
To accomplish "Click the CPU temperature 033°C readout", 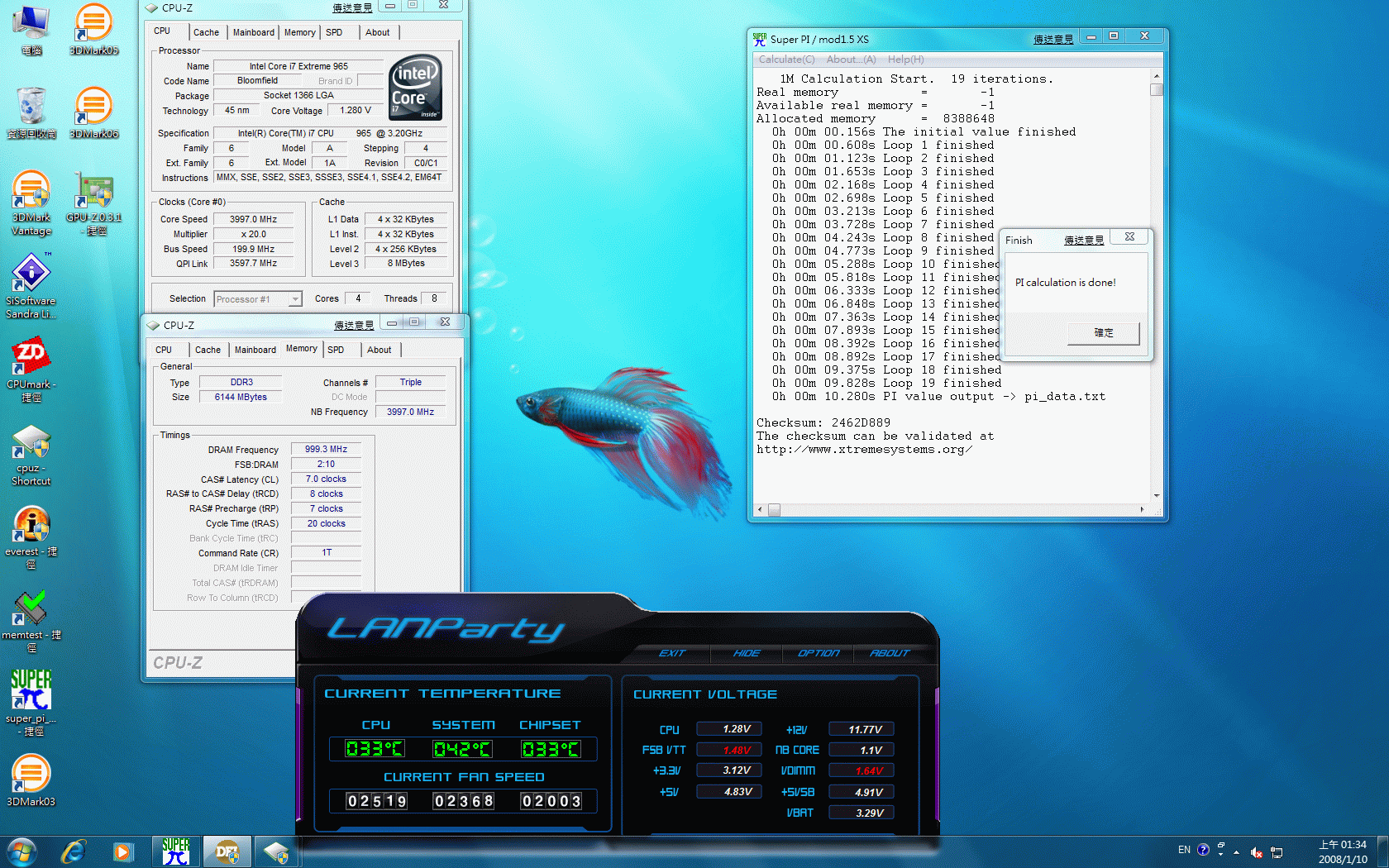I will 375,749.
